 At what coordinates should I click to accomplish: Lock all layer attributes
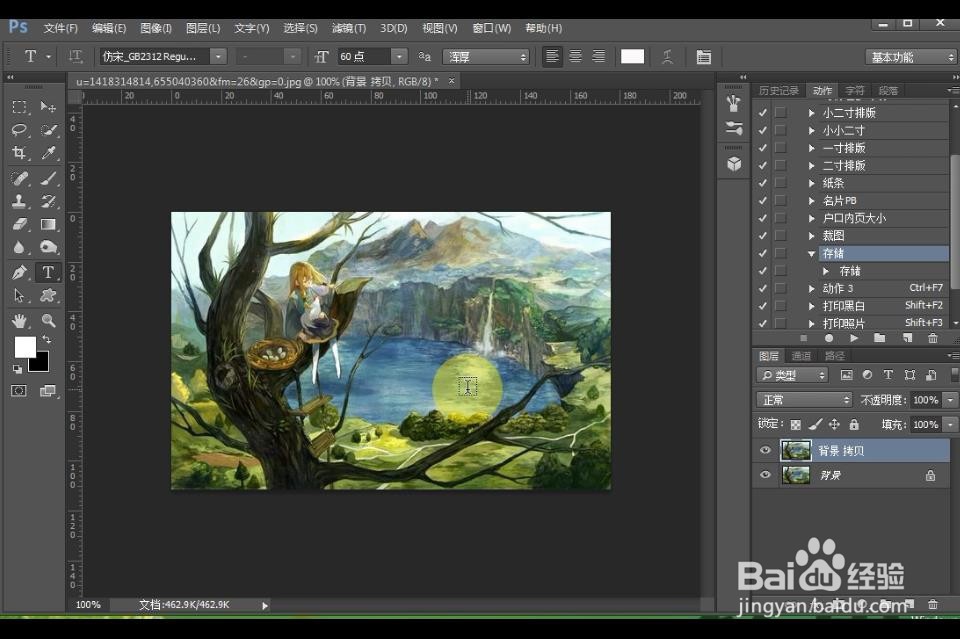[x=854, y=424]
